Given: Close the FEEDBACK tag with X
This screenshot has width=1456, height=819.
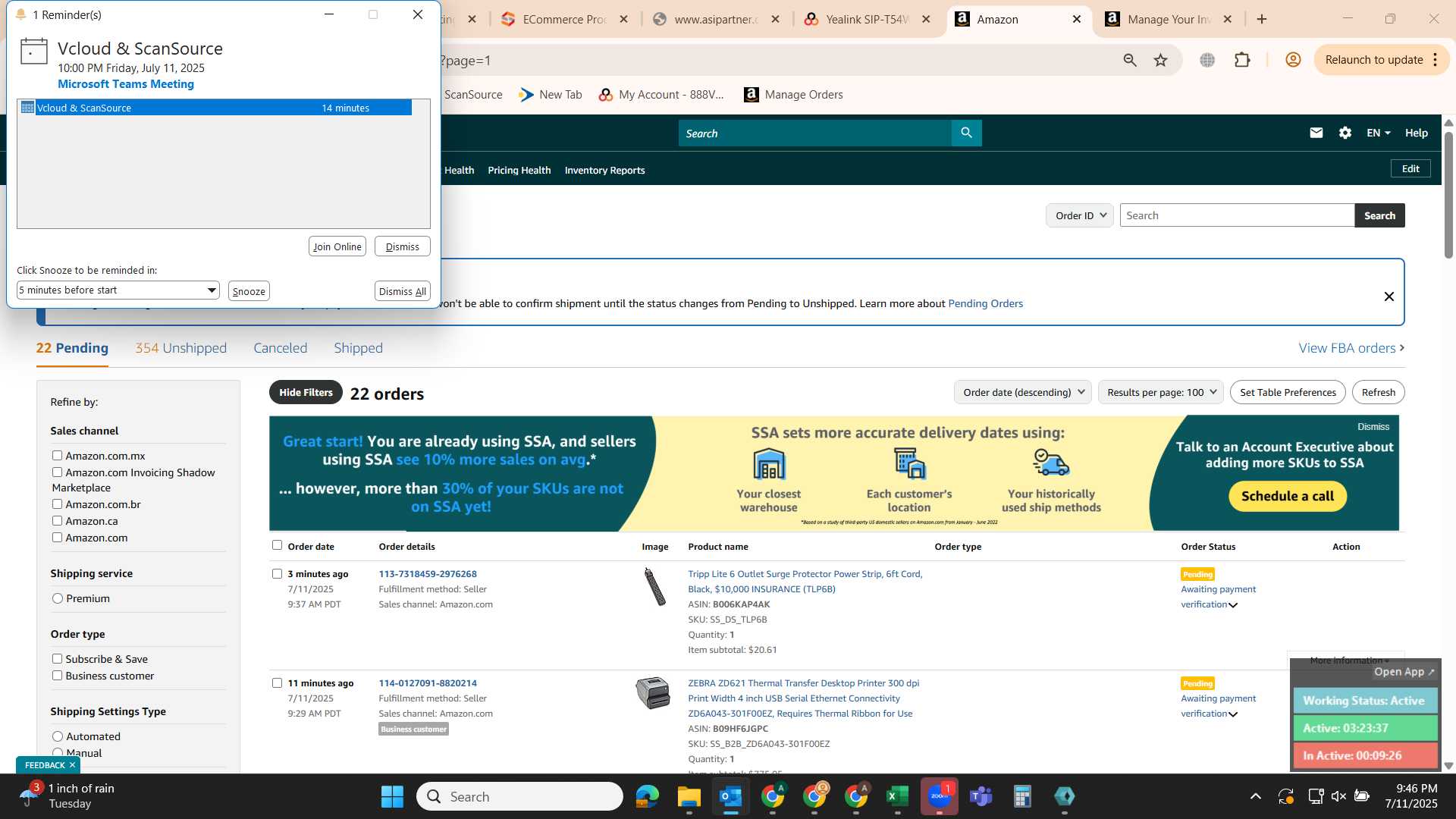Looking at the screenshot, I should (72, 765).
